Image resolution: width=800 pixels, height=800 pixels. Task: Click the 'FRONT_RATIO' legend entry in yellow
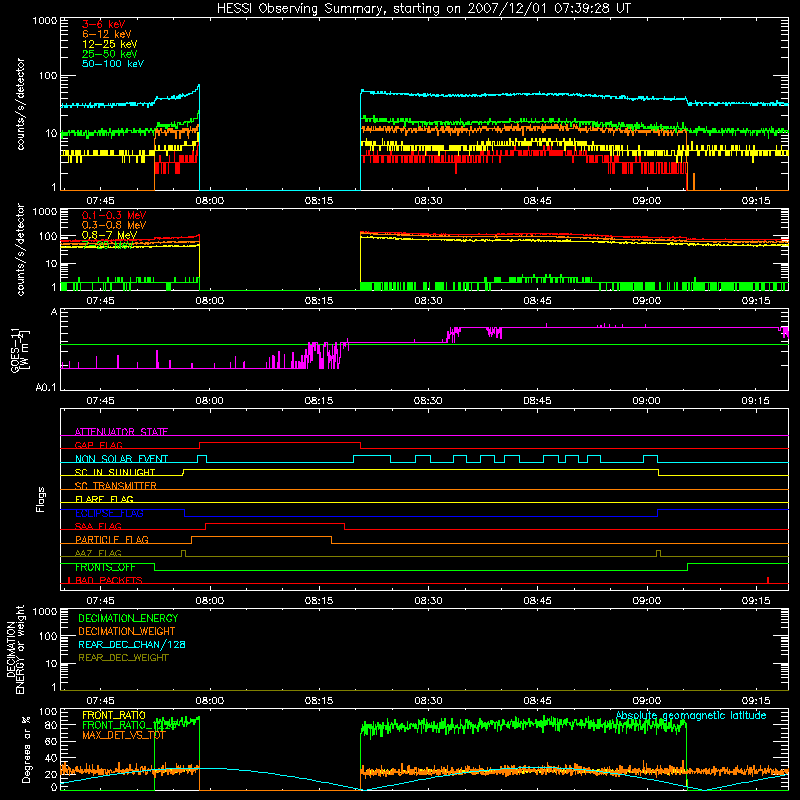coord(114,715)
